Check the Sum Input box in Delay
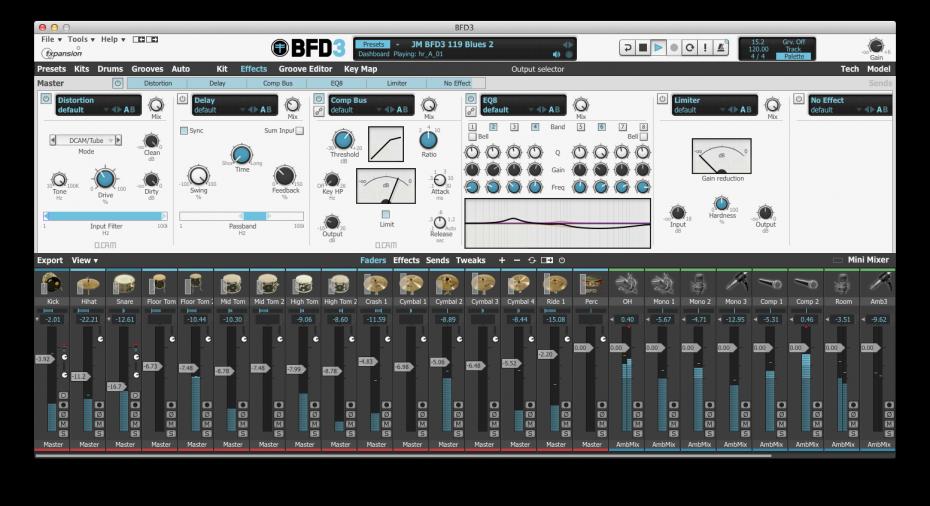This screenshot has height=506, width=930. (299, 131)
